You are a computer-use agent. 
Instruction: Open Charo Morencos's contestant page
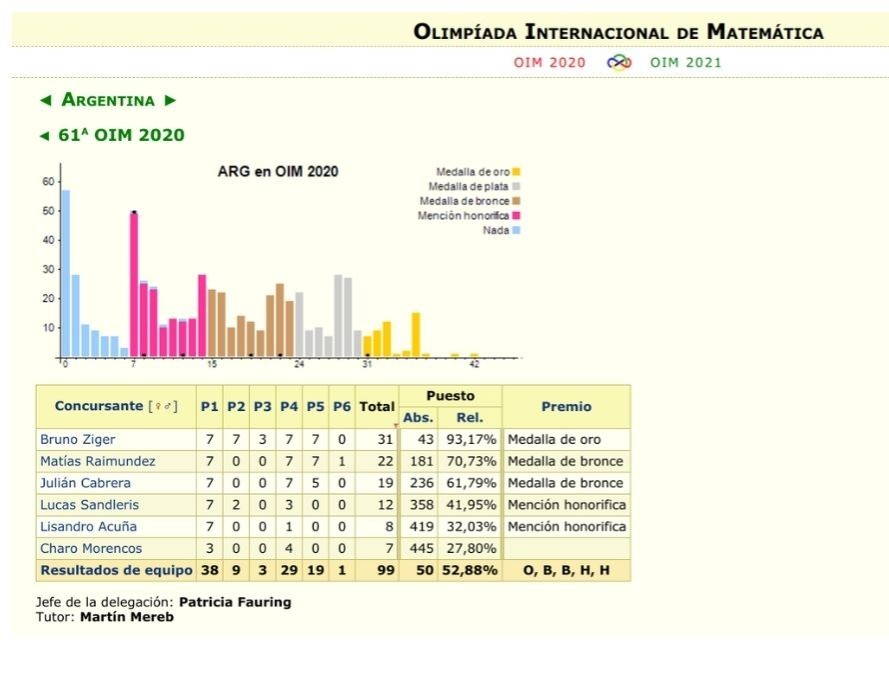tap(91, 548)
